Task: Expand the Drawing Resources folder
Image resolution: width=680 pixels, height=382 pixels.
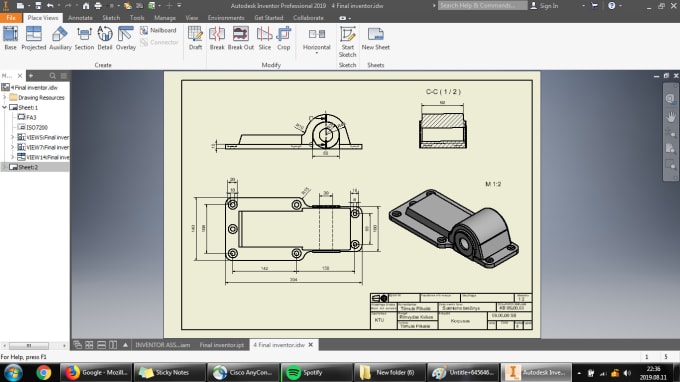Action: [x=5, y=98]
